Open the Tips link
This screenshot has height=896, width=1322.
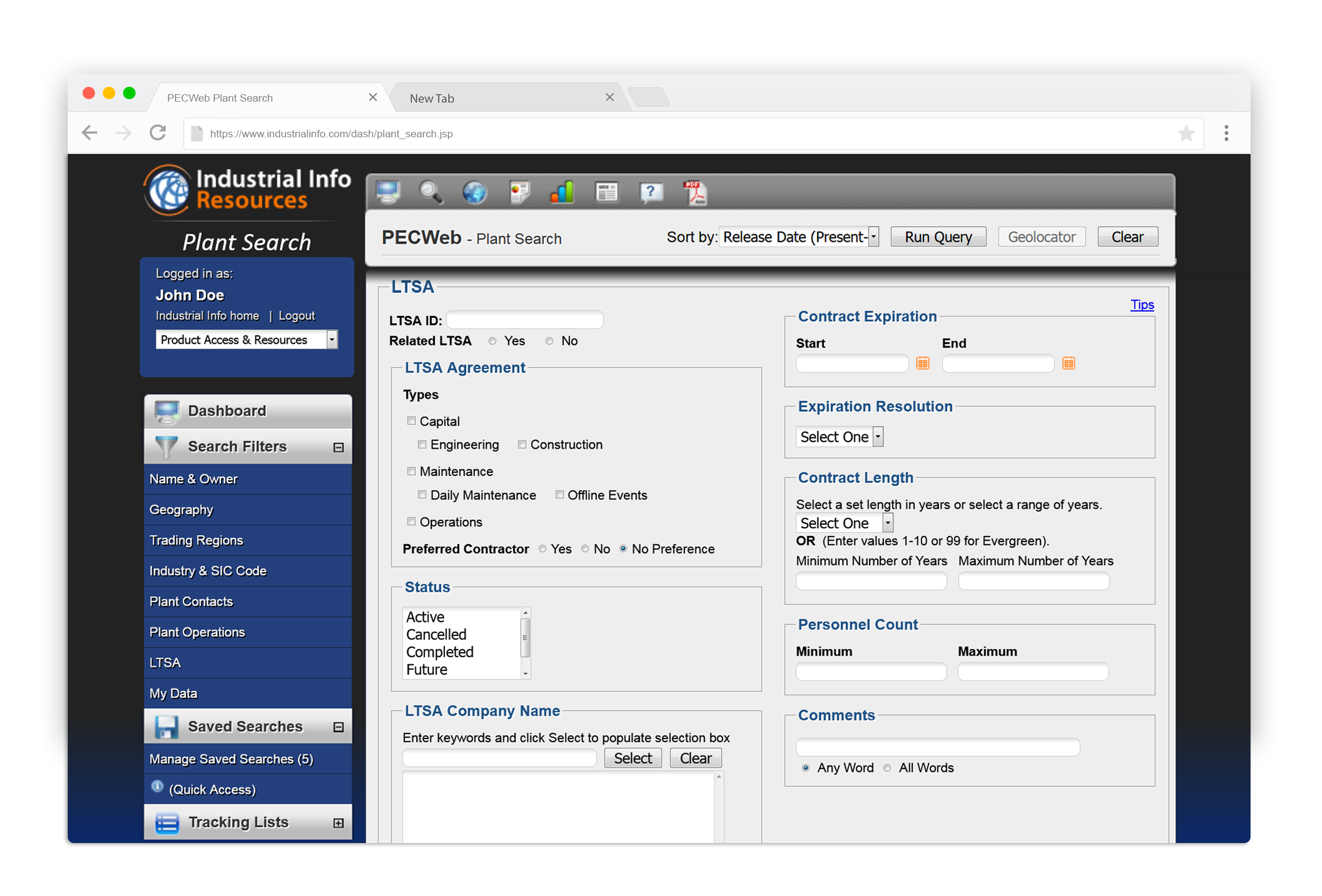1142,305
